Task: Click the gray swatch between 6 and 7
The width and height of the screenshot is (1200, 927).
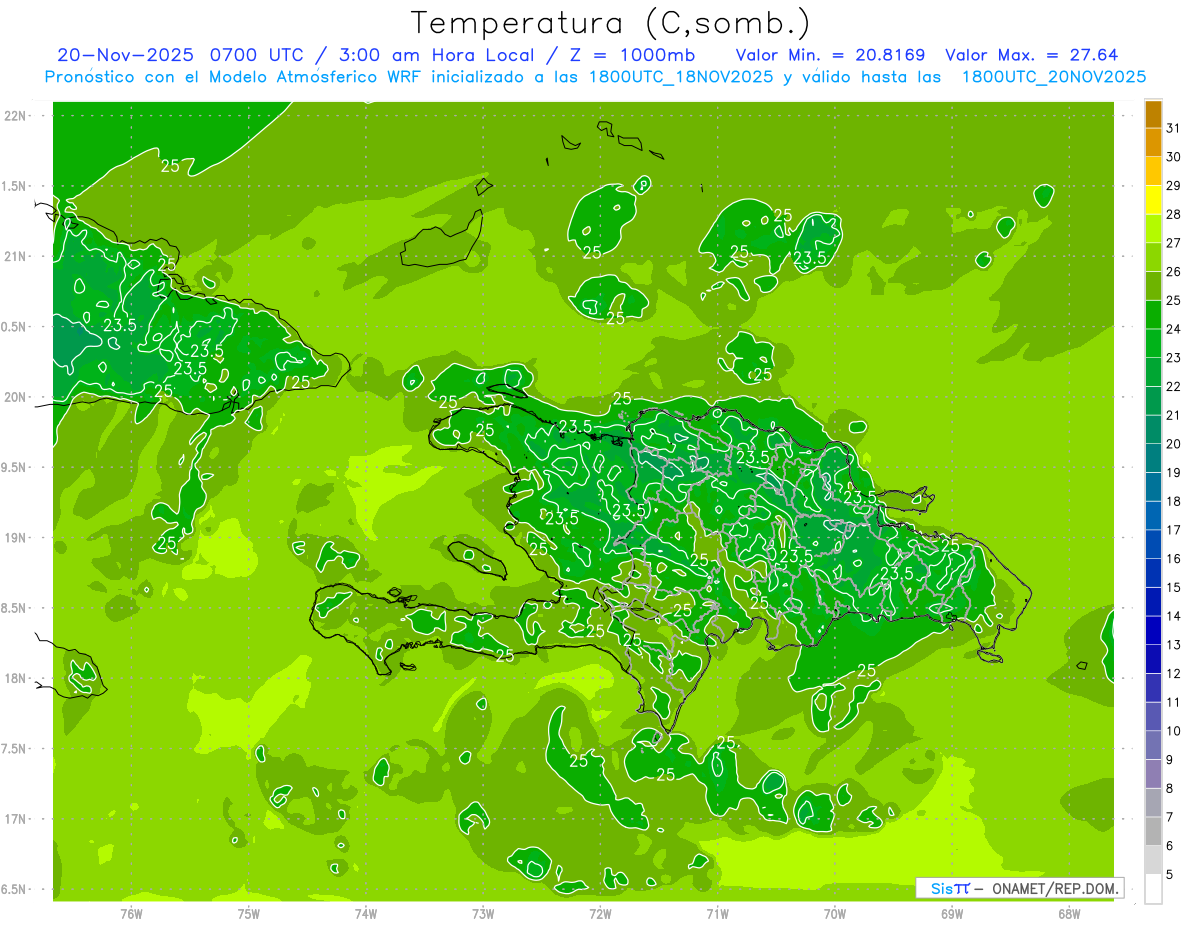Action: [1153, 831]
